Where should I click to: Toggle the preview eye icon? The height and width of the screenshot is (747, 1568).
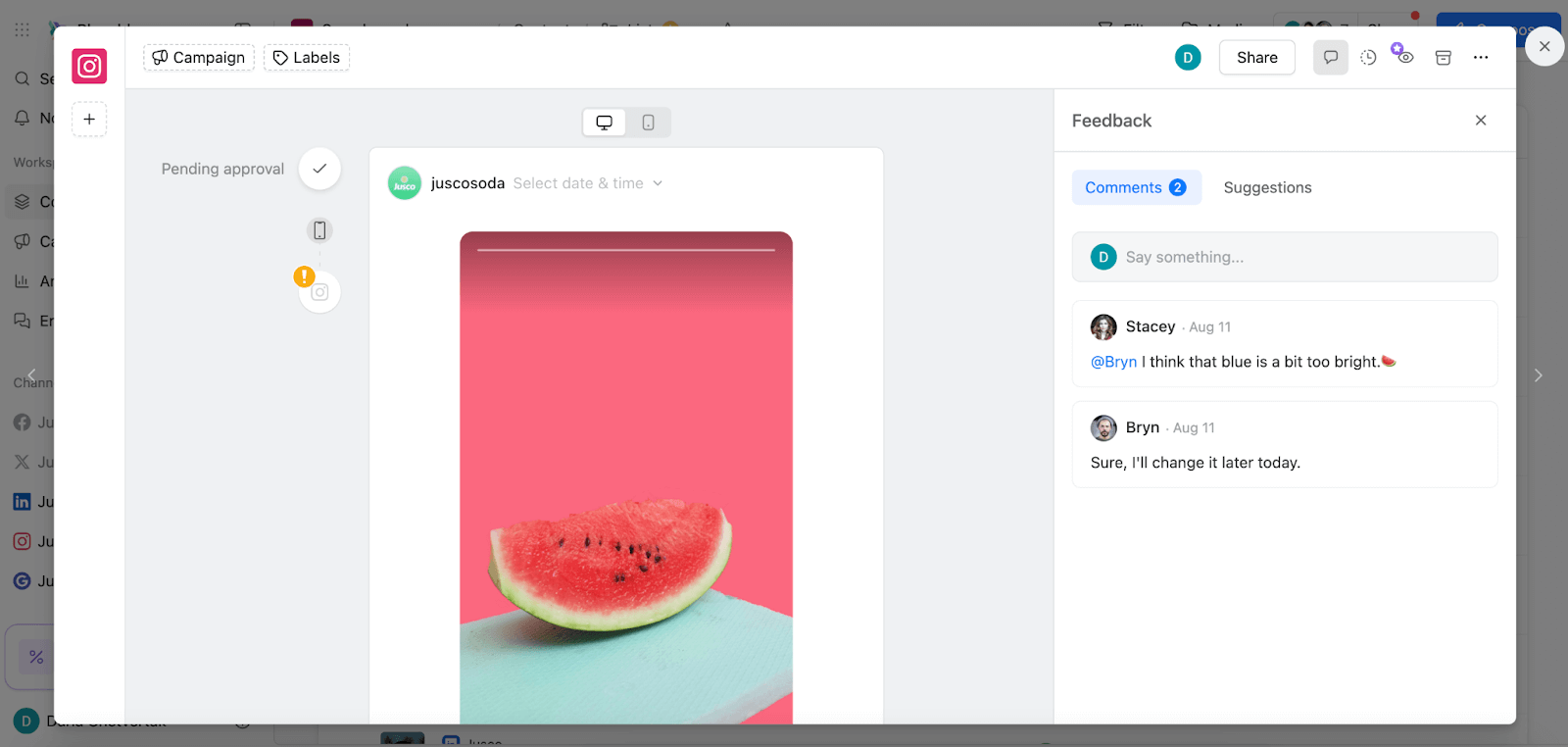[1405, 58]
